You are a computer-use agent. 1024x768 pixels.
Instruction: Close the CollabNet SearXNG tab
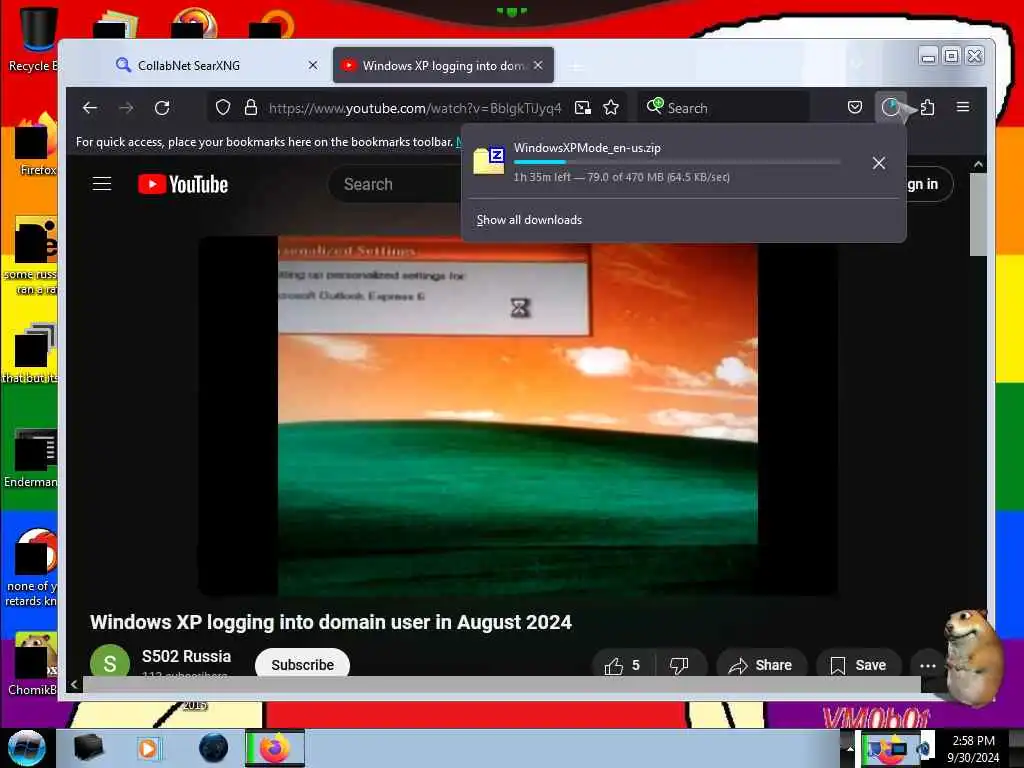tap(313, 65)
